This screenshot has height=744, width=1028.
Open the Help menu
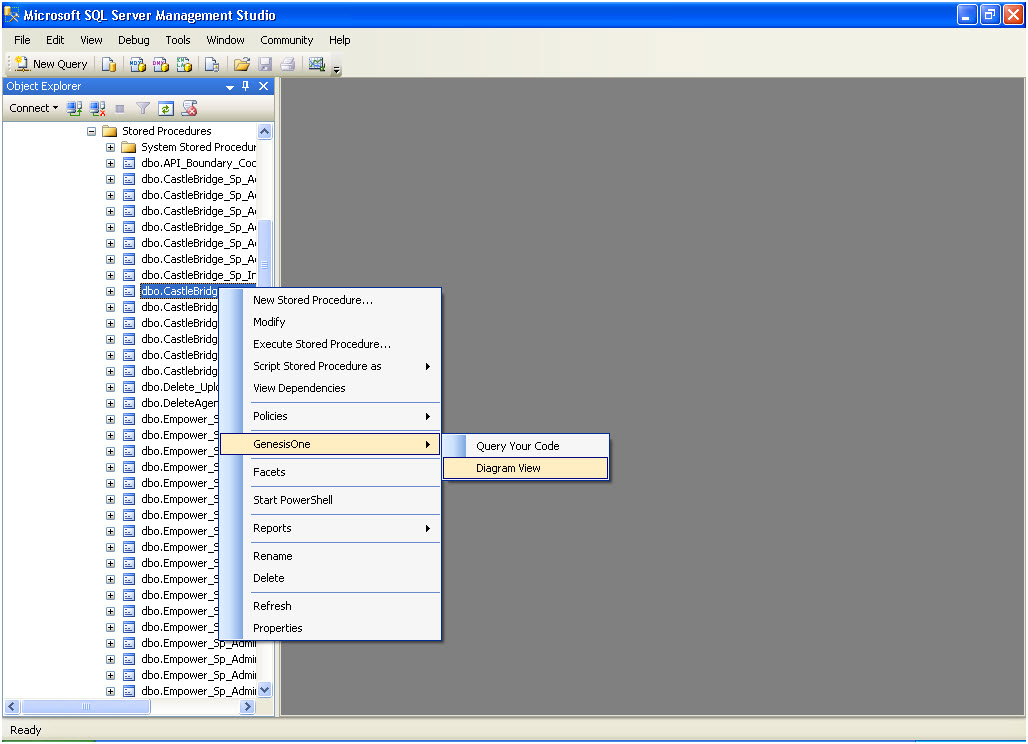coord(340,40)
